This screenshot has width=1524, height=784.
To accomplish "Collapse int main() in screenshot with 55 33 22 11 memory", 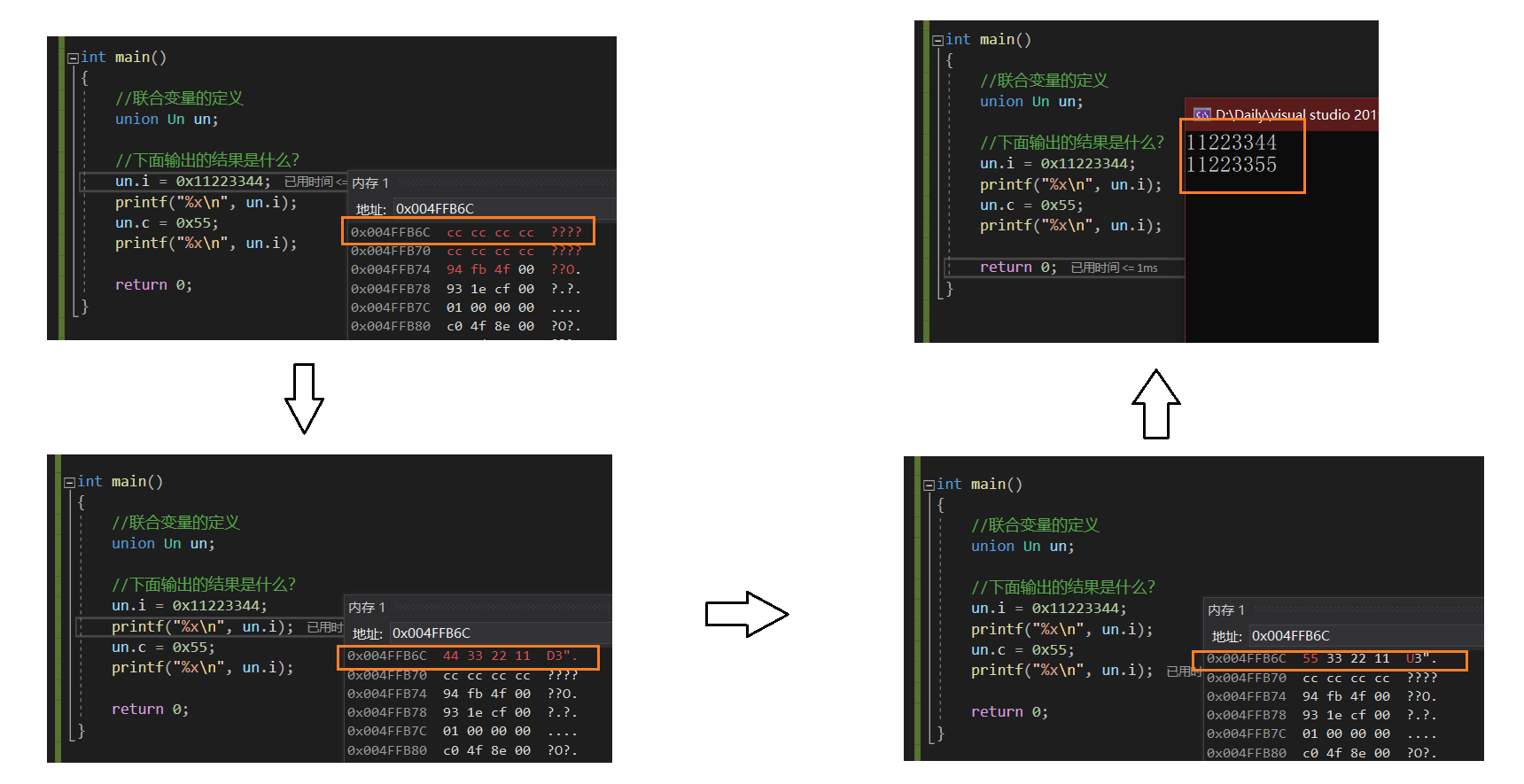I will (929, 485).
